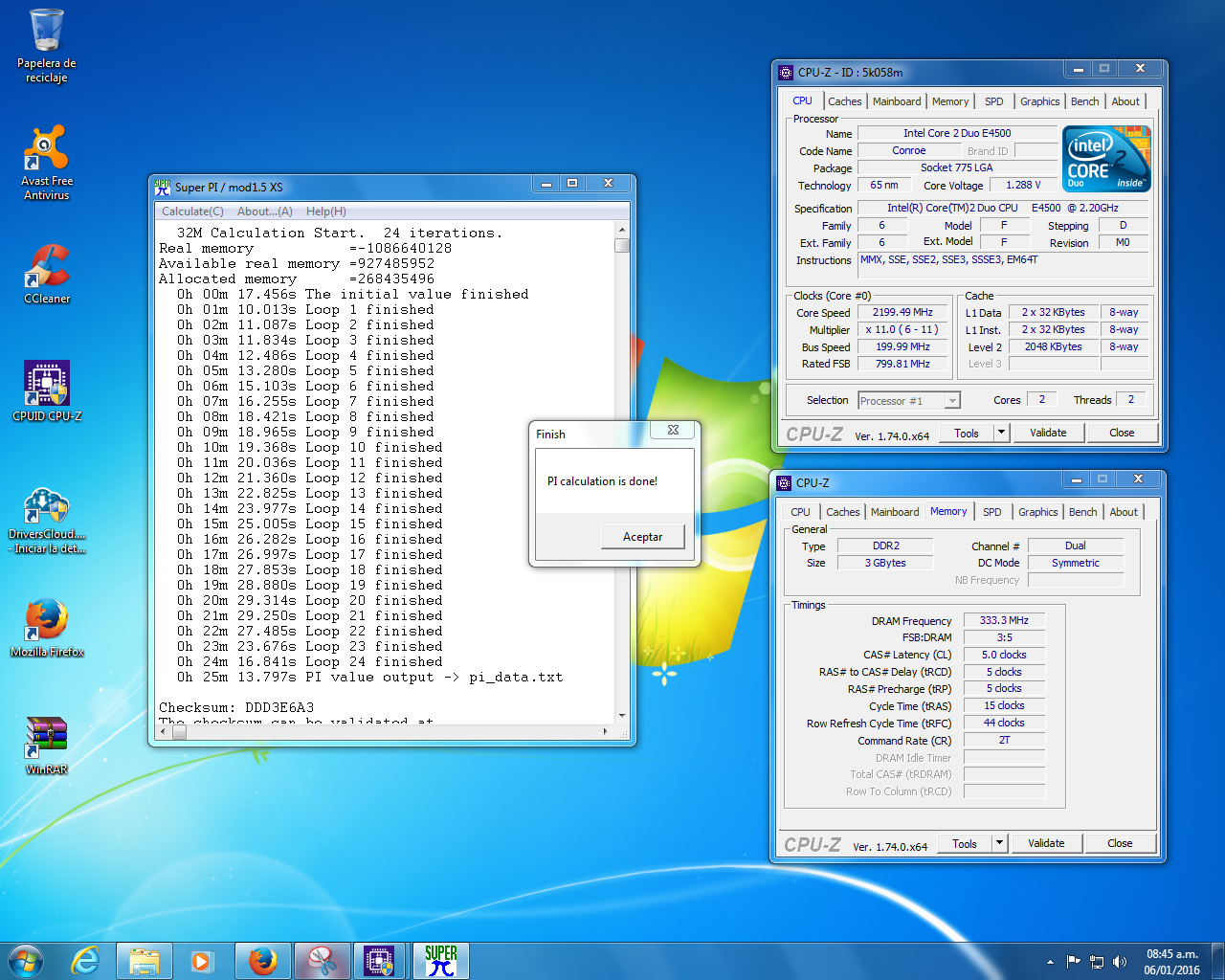Image resolution: width=1225 pixels, height=980 pixels.
Task: Click Close in lower CPU-Z window
Action: tap(1120, 843)
